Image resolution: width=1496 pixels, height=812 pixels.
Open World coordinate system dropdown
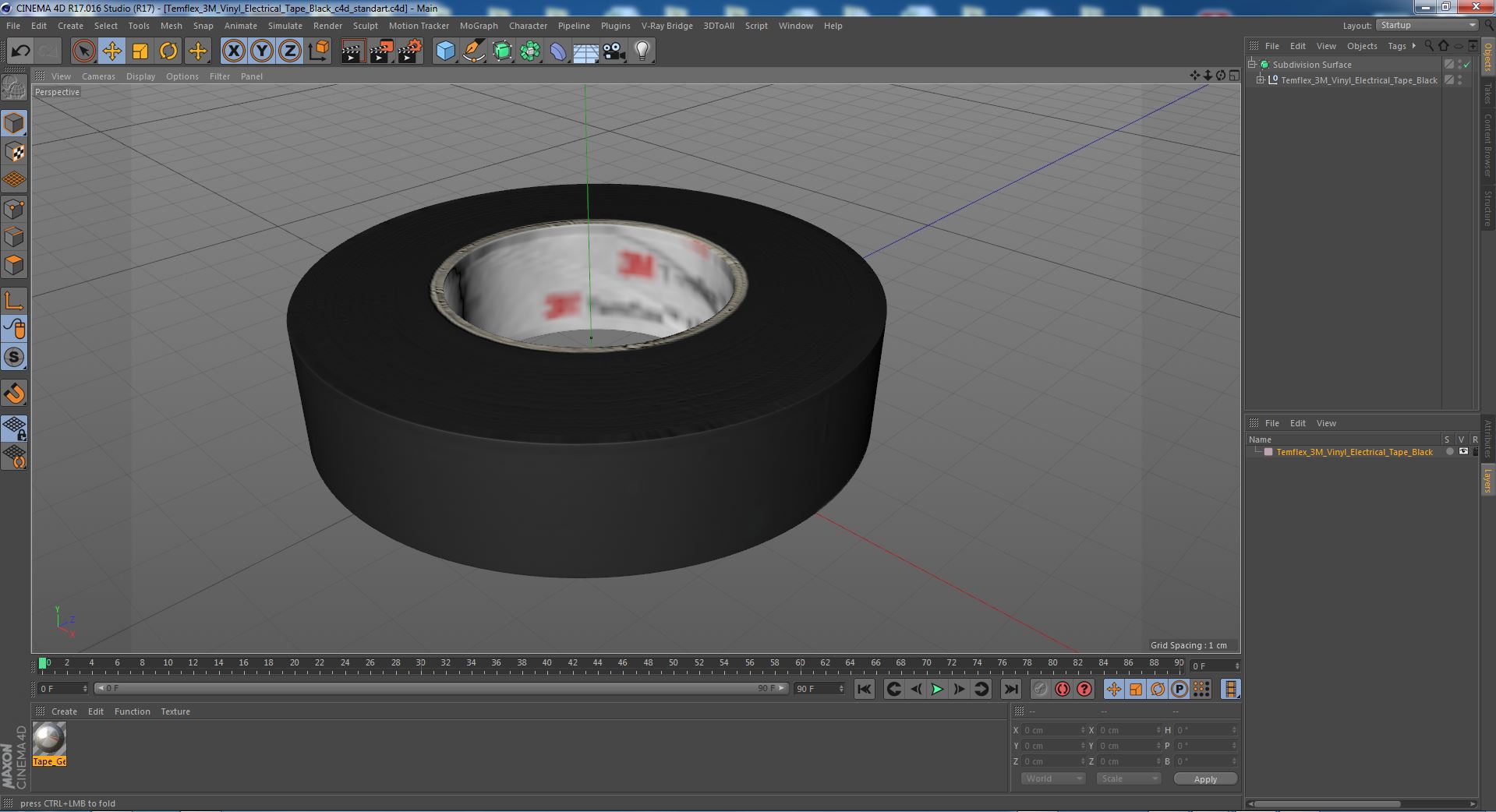[x=1052, y=778]
